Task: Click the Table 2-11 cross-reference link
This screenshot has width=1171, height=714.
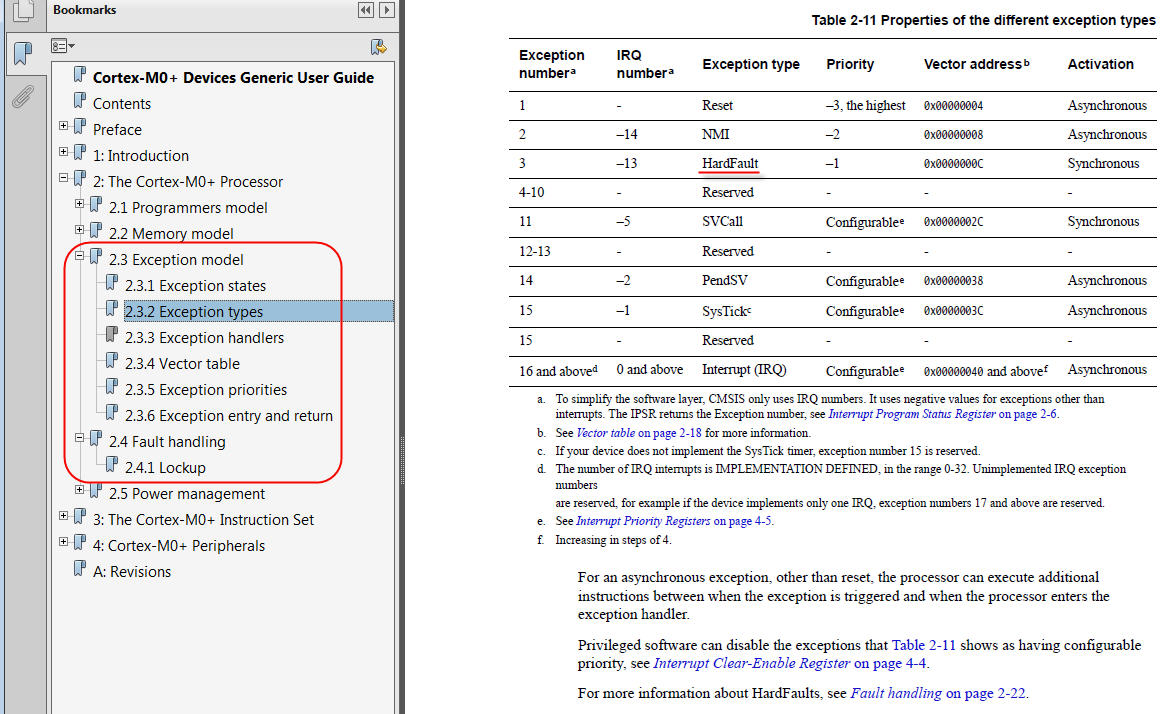Action: tap(923, 645)
